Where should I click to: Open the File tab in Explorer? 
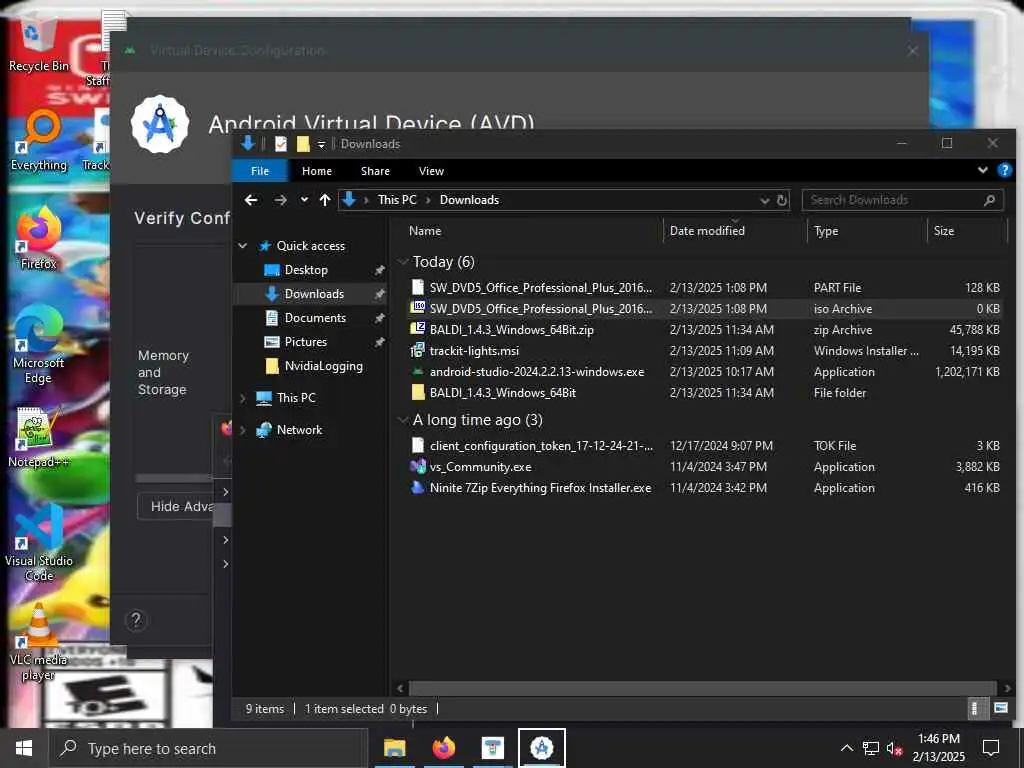[260, 171]
